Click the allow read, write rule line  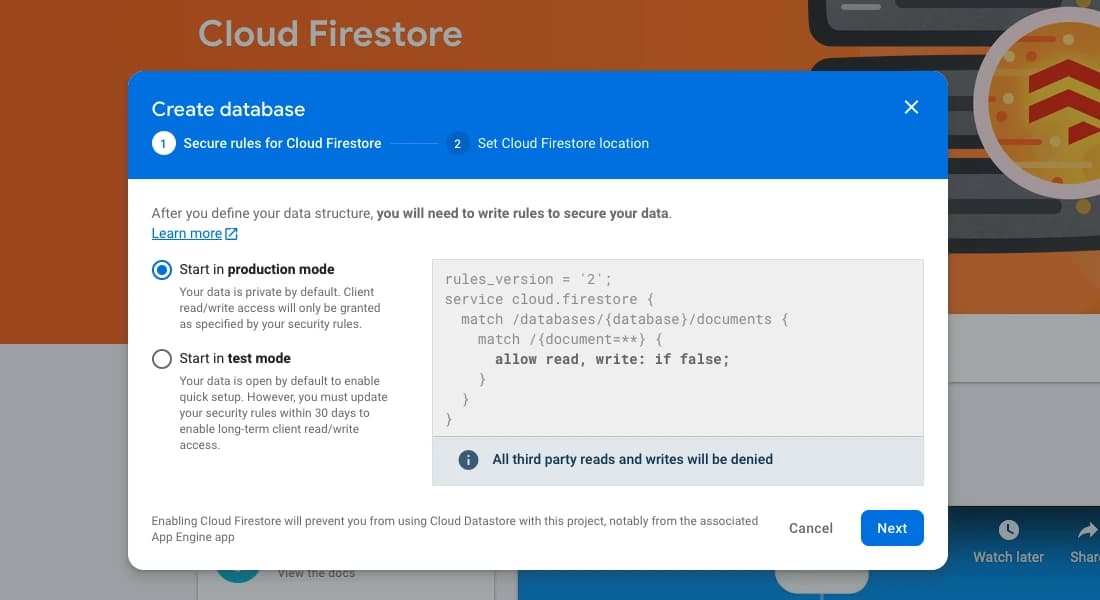[612, 359]
